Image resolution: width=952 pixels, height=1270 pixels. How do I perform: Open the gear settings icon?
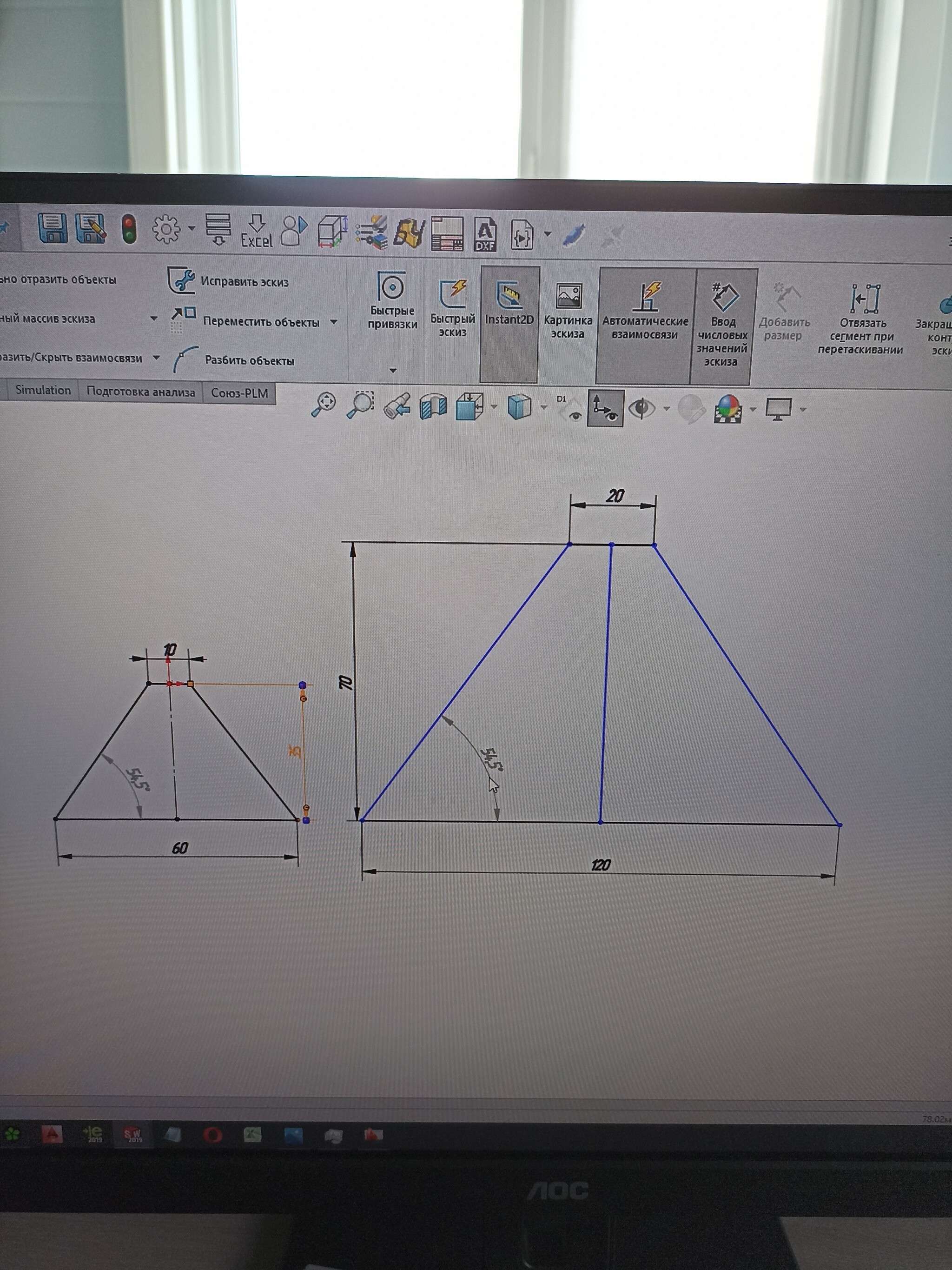pos(166,230)
